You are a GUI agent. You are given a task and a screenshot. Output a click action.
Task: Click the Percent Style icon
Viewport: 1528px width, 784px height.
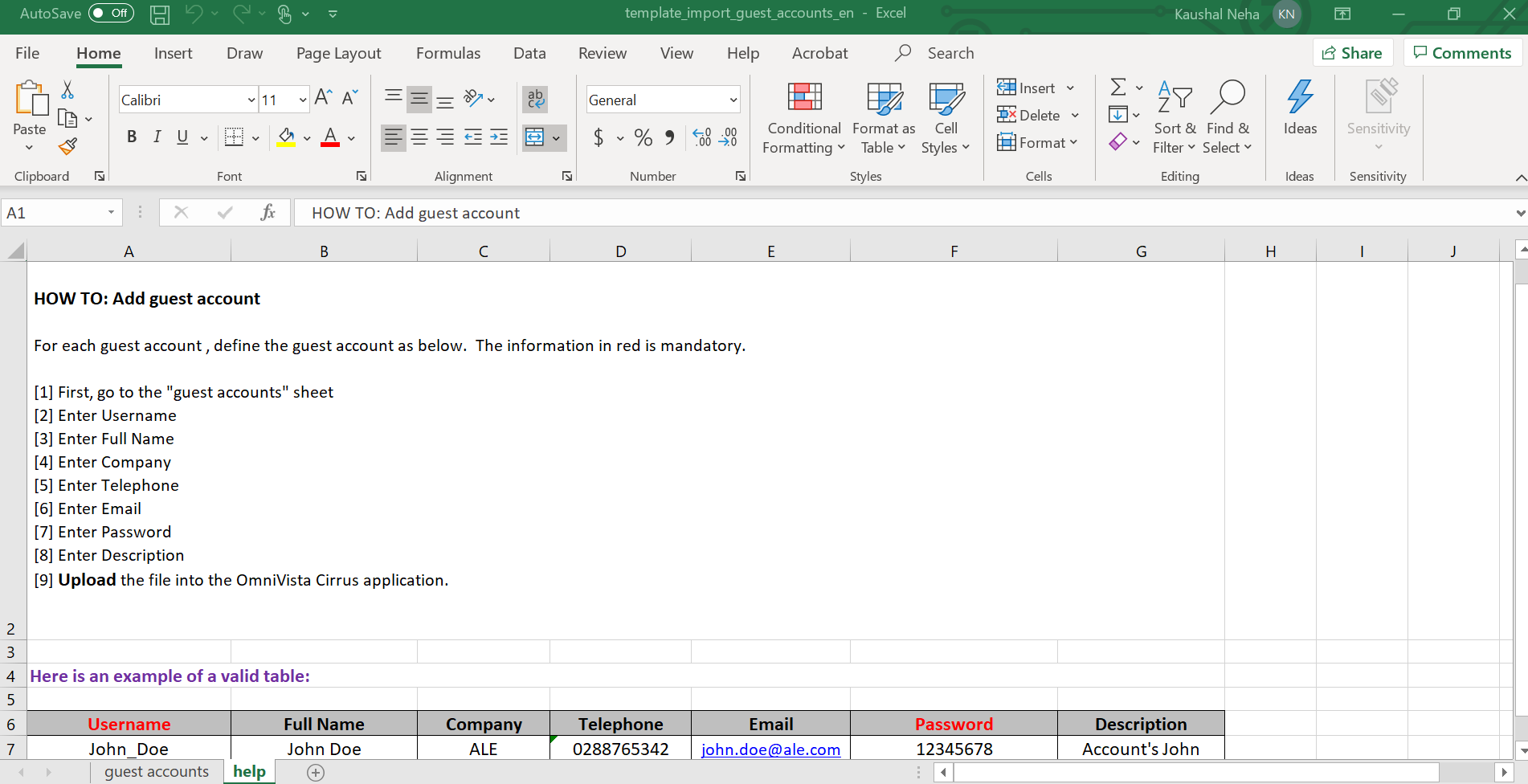click(x=643, y=138)
